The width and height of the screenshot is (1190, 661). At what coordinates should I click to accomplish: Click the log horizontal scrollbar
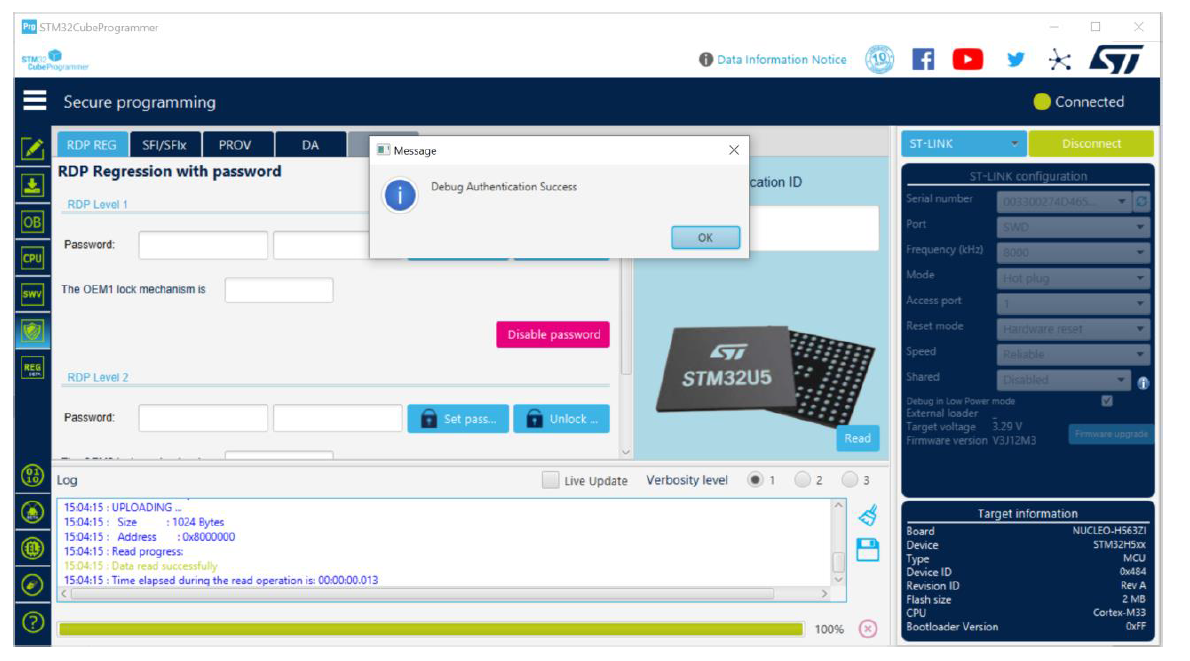point(422,593)
